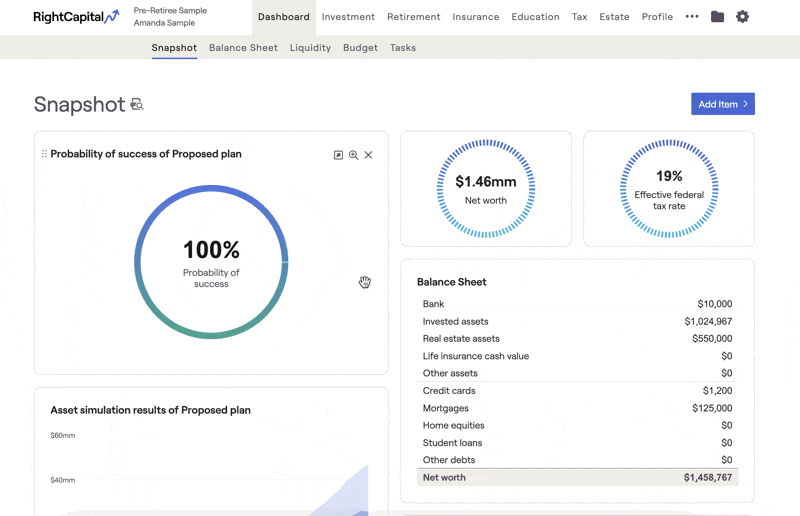Image resolution: width=800 pixels, height=516 pixels.
Task: Click the $1,458,767 net worth value
Action: [x=708, y=477]
